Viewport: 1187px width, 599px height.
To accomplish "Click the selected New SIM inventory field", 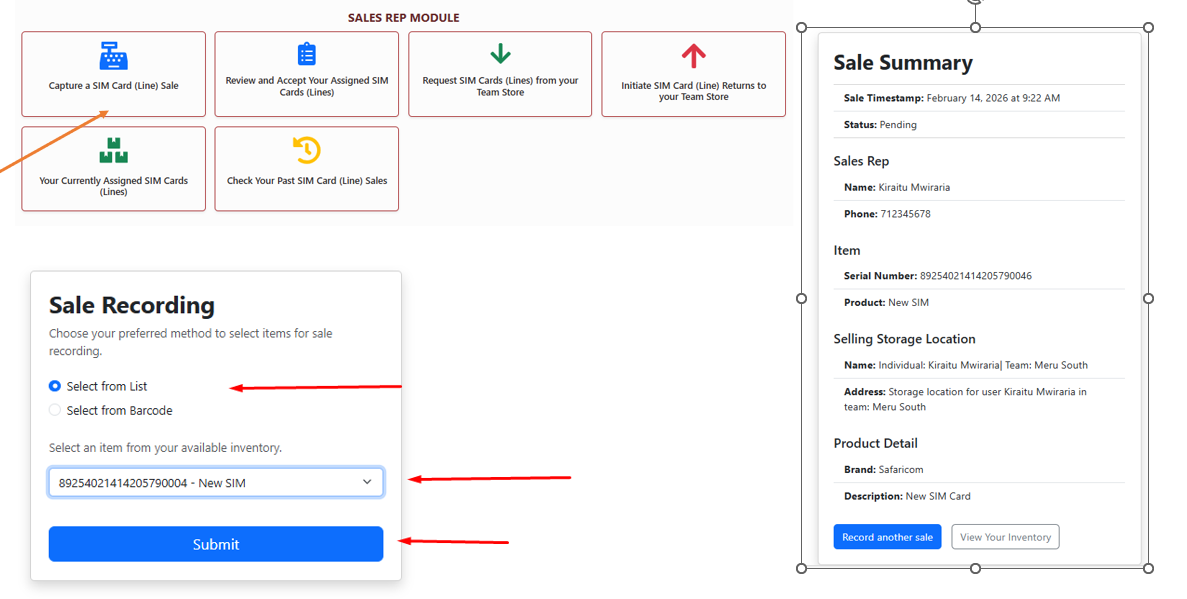I will [216, 481].
